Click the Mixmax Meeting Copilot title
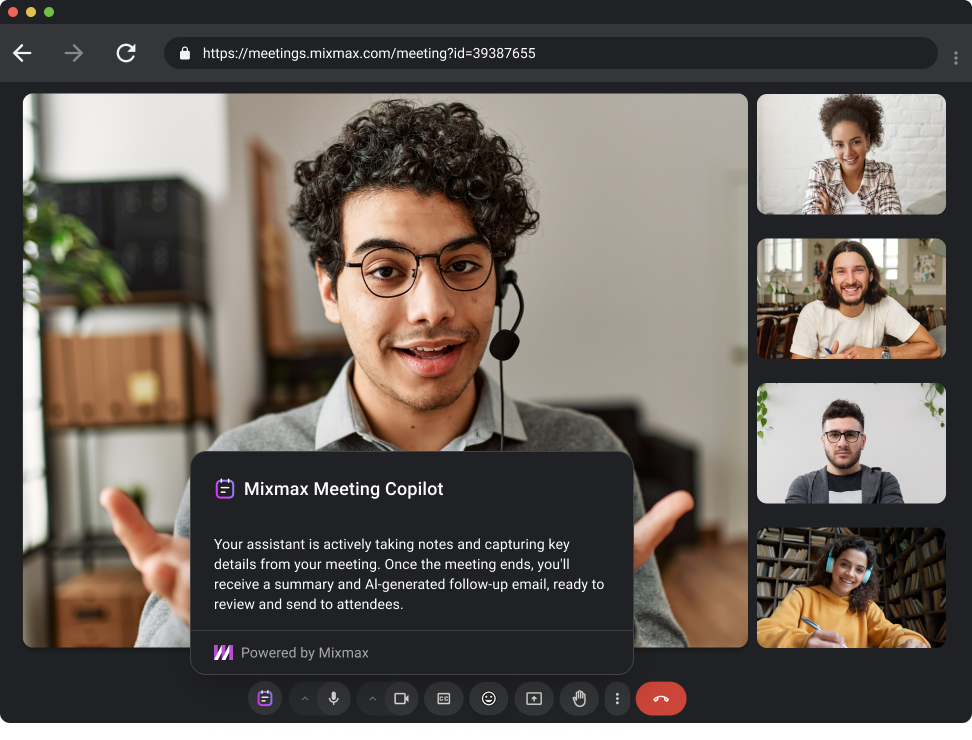Image resolution: width=972 pixels, height=740 pixels. coord(343,489)
